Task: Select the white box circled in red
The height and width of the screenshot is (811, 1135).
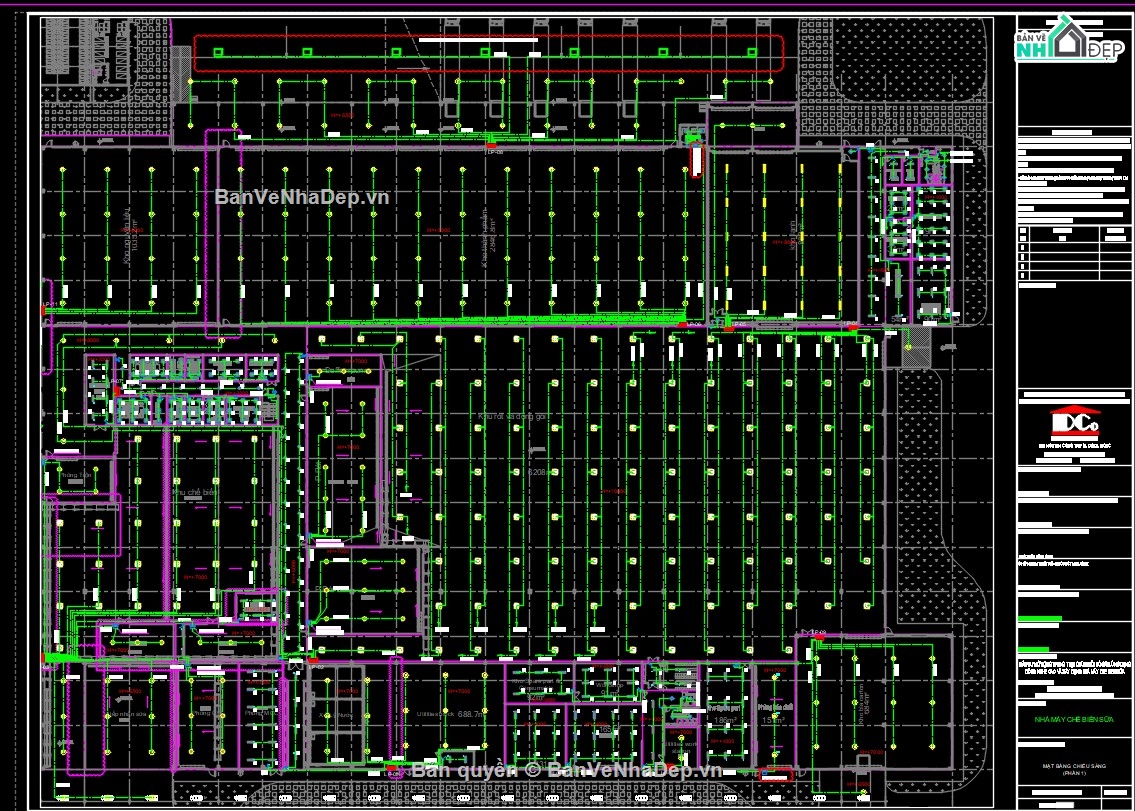Action: 696,160
